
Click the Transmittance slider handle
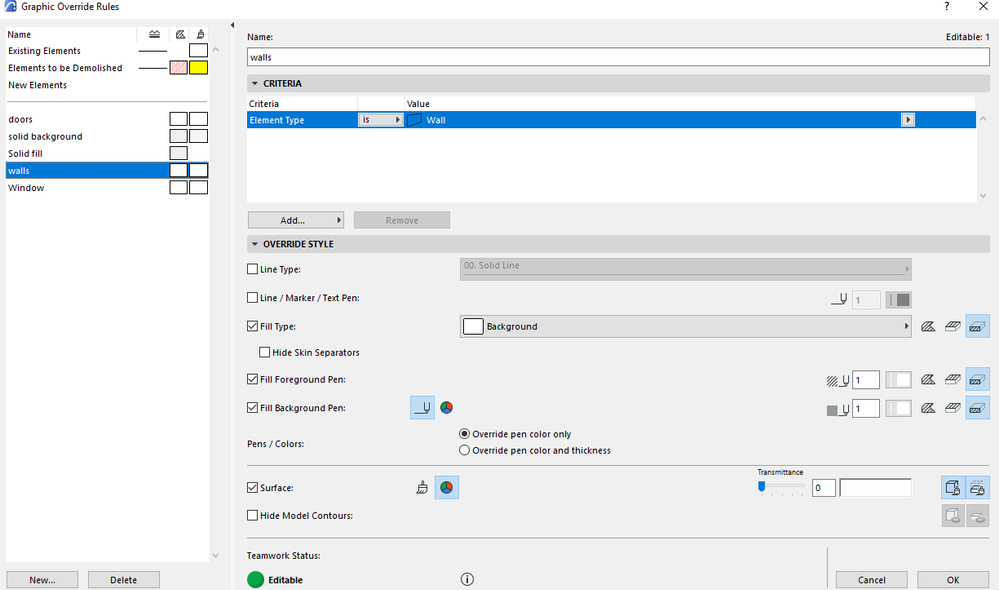coord(761,487)
